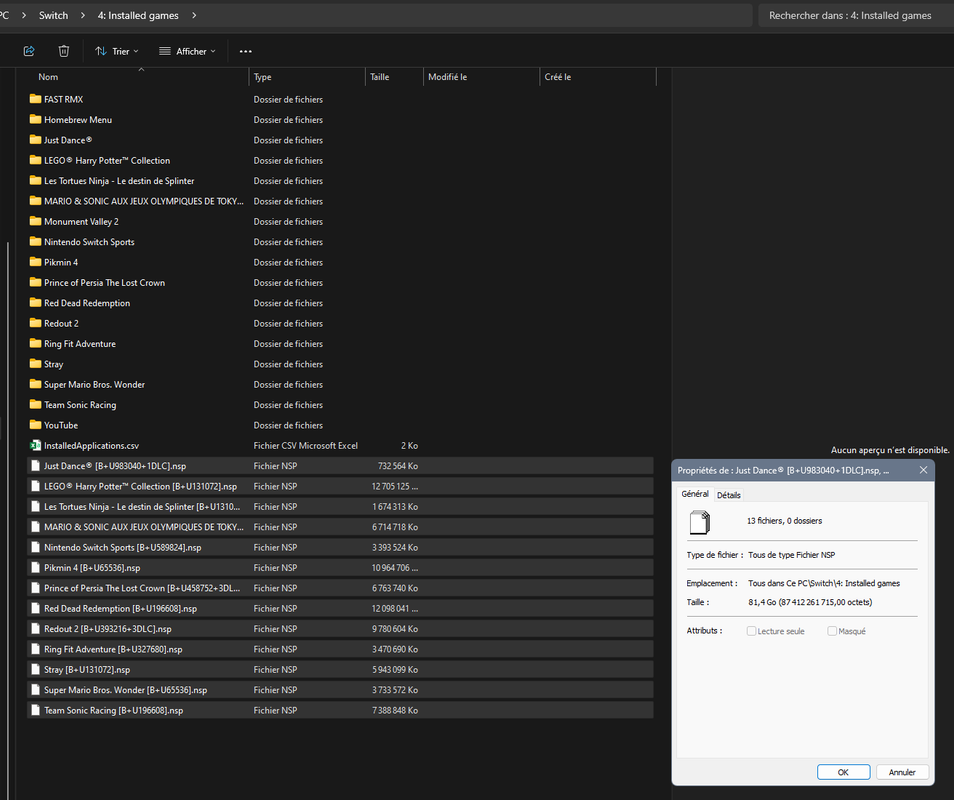
Task: Select the Nintendo Switch Sports folder icon
Action: [35, 242]
